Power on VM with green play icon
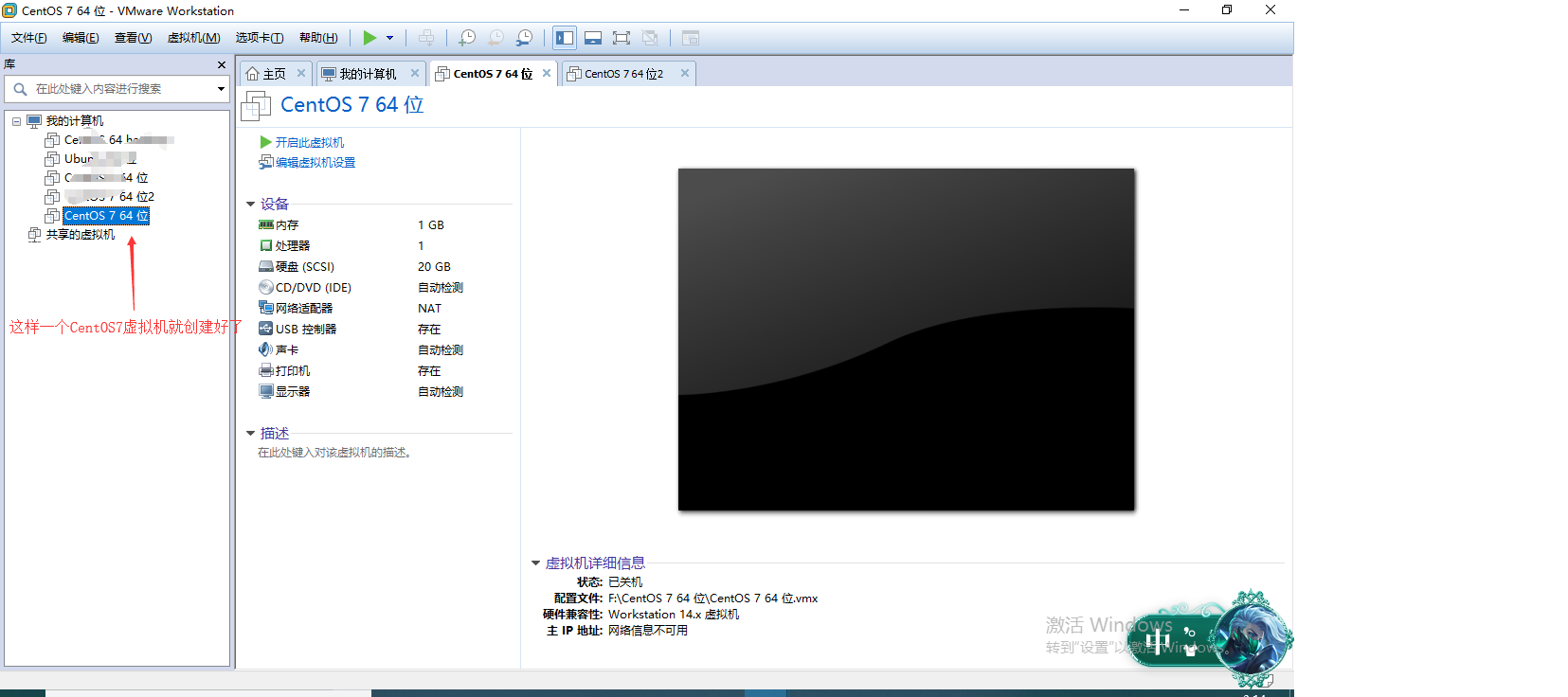This screenshot has width=1568, height=697. click(x=369, y=38)
